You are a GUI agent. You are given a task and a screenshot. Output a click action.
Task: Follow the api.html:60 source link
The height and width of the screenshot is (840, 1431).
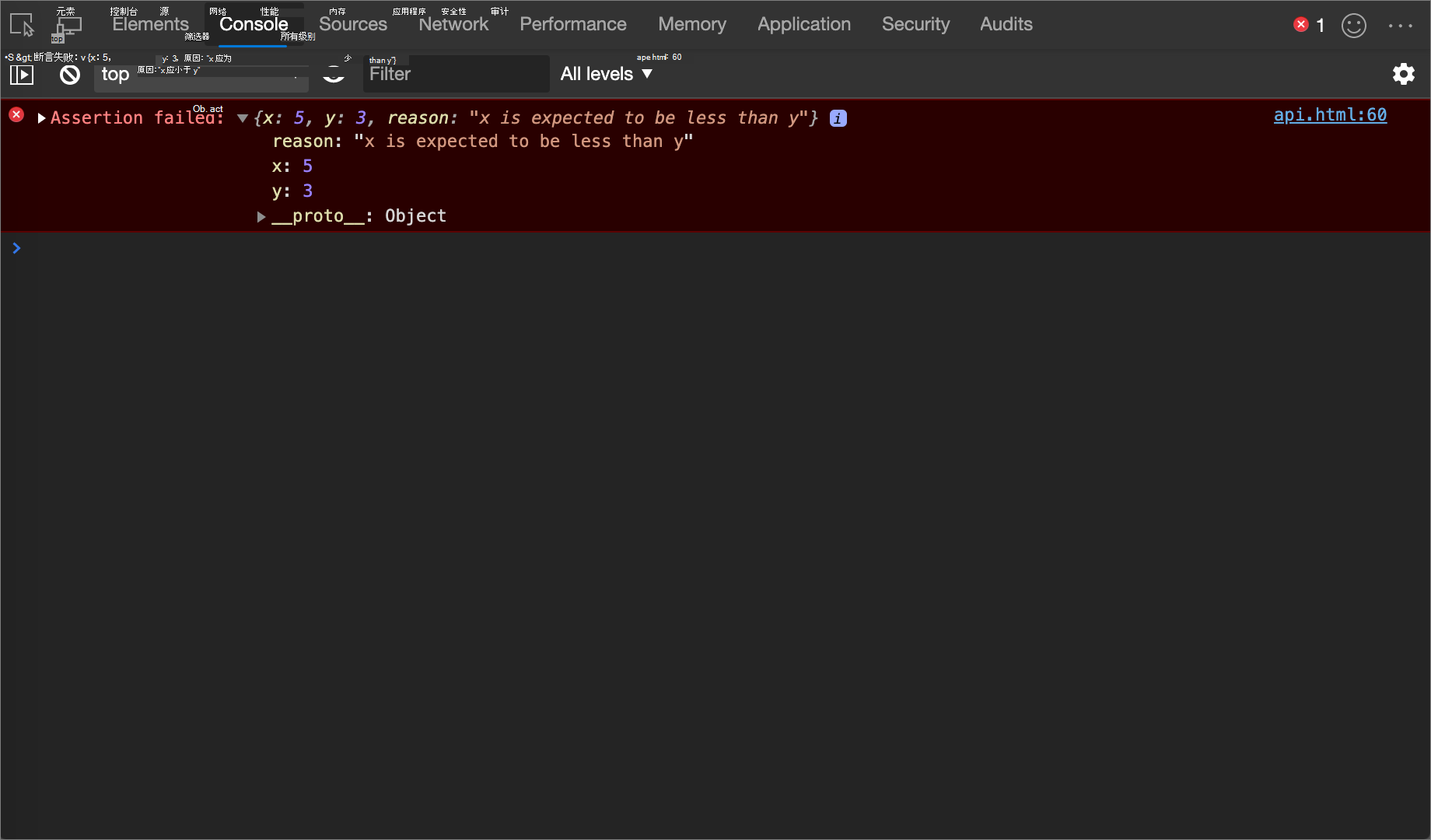click(1330, 114)
